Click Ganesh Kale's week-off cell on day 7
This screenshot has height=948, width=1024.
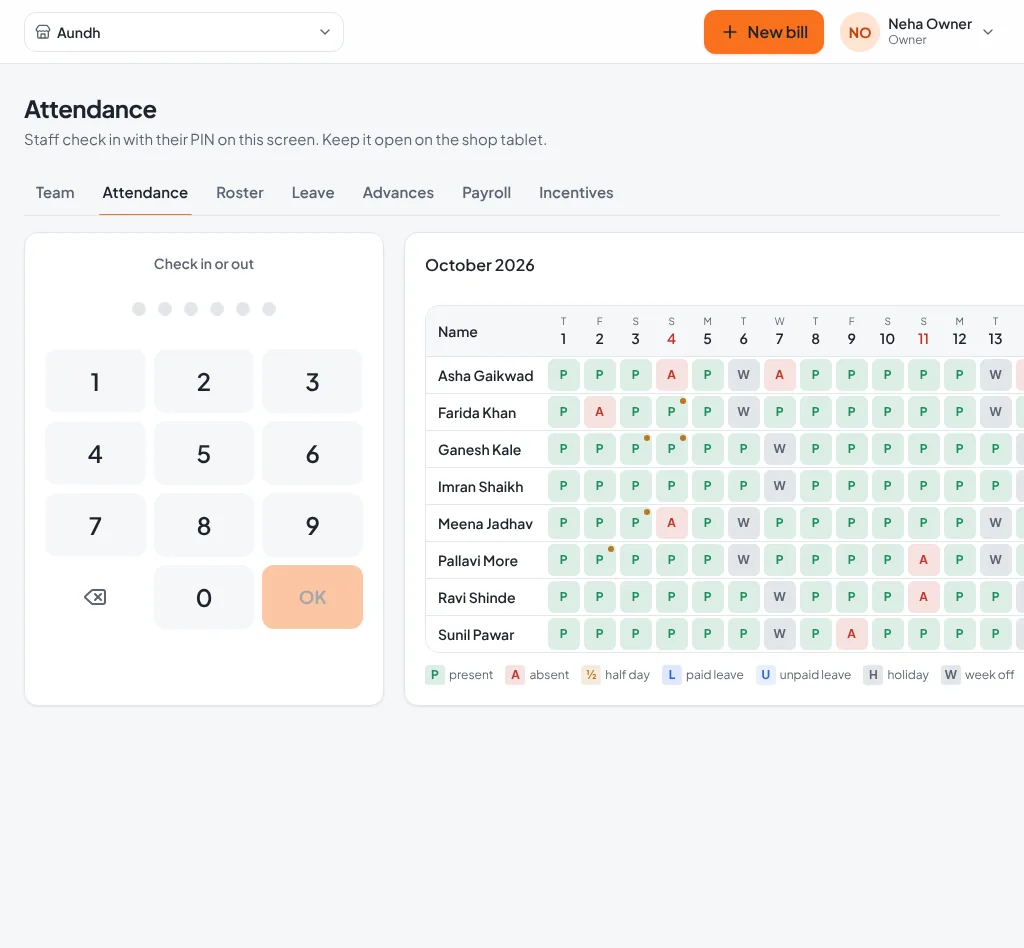pyautogui.click(x=779, y=449)
